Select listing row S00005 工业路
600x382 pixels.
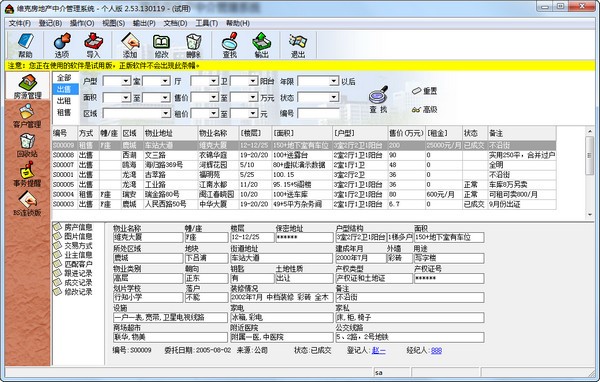304,184
